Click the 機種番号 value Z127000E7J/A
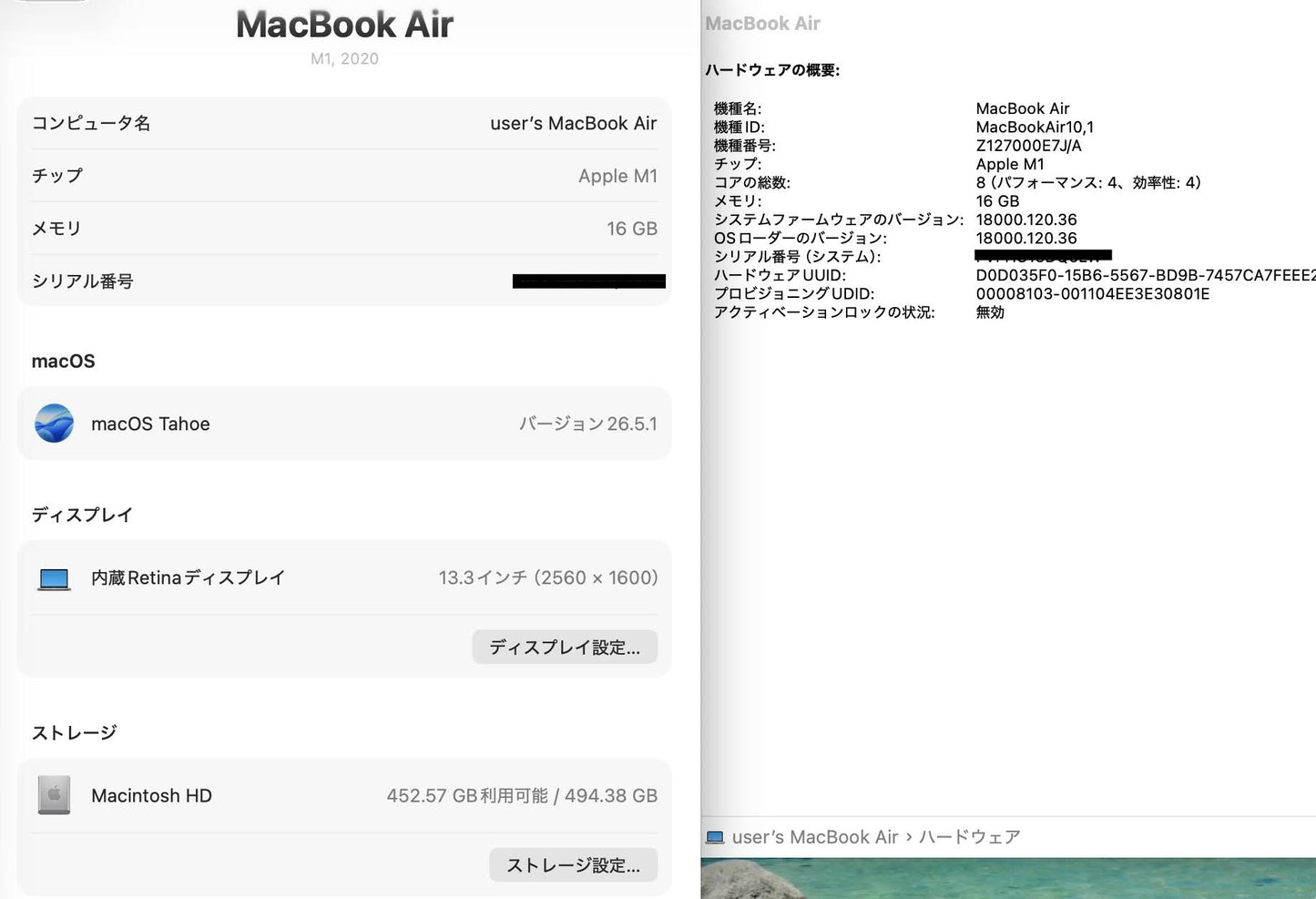 click(x=1029, y=146)
